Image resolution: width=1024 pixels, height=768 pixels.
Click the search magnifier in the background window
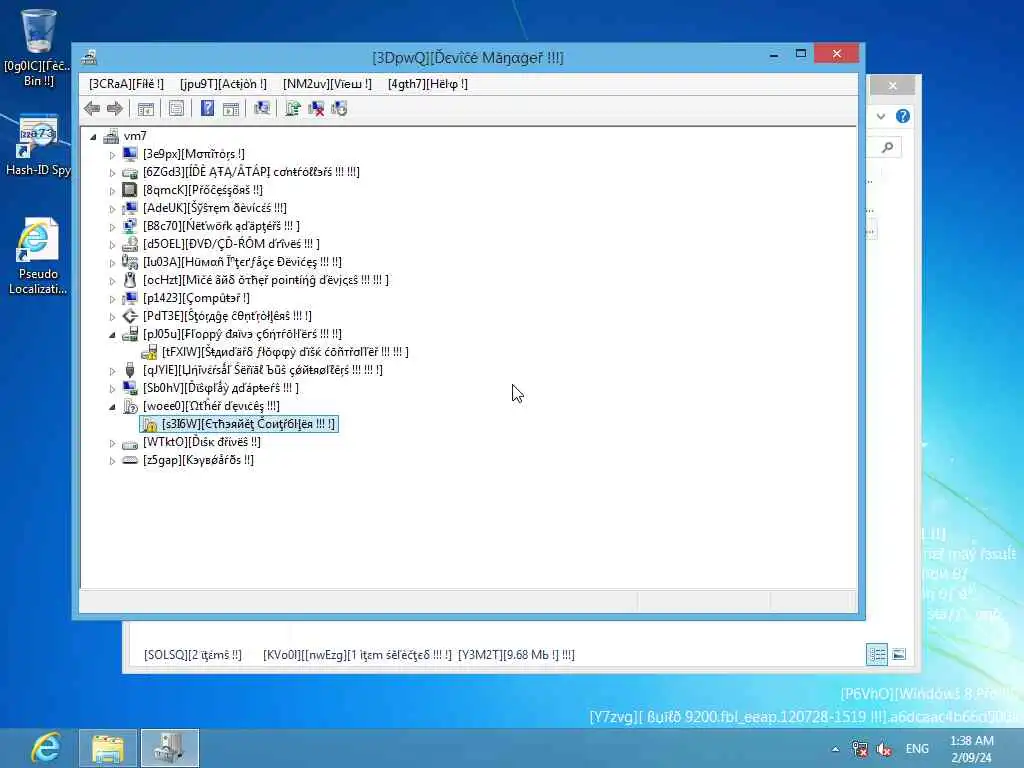pyautogui.click(x=888, y=148)
